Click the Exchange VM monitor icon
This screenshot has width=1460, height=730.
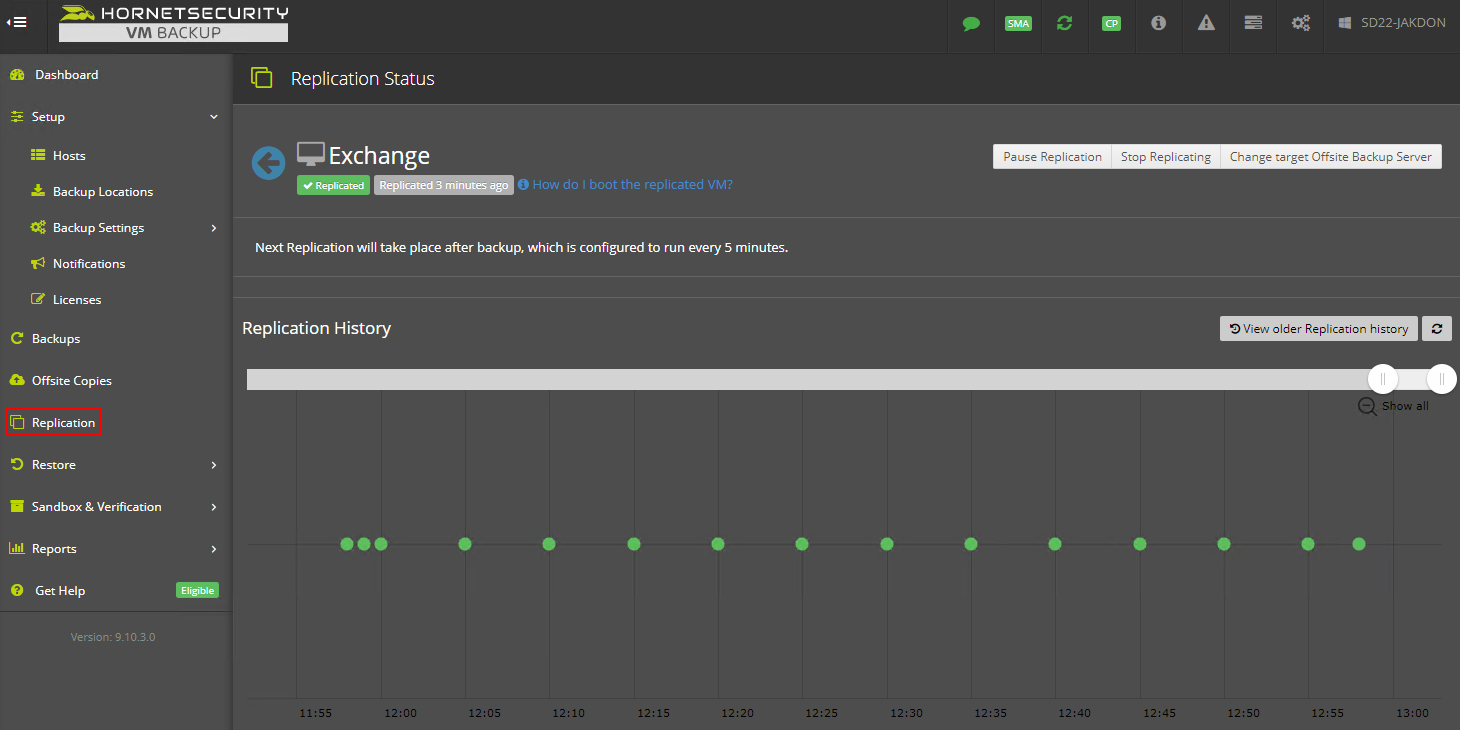point(311,154)
